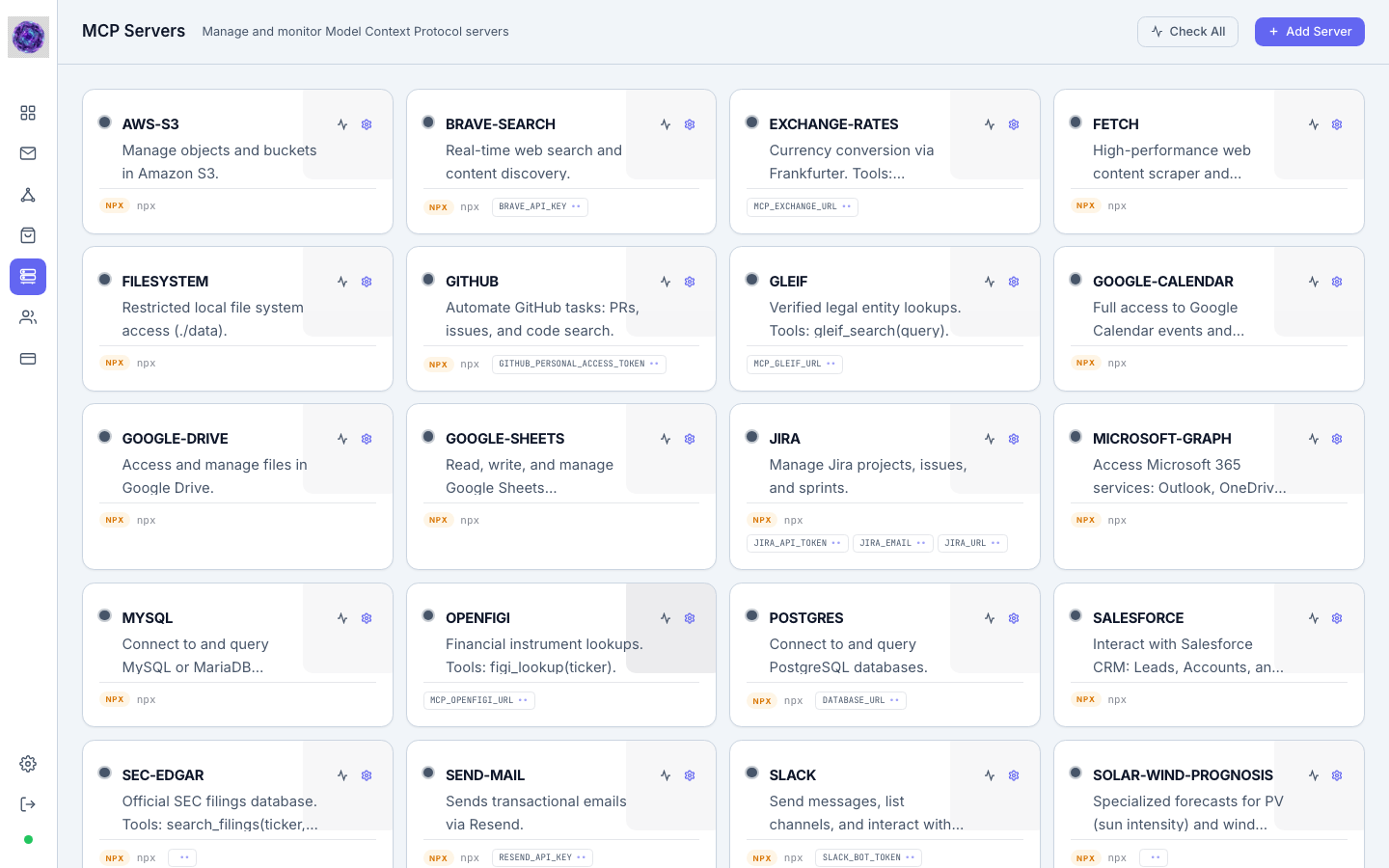Click the GITHUB_PERSONAL_ACCESS_TOKEN chip

coord(579,364)
